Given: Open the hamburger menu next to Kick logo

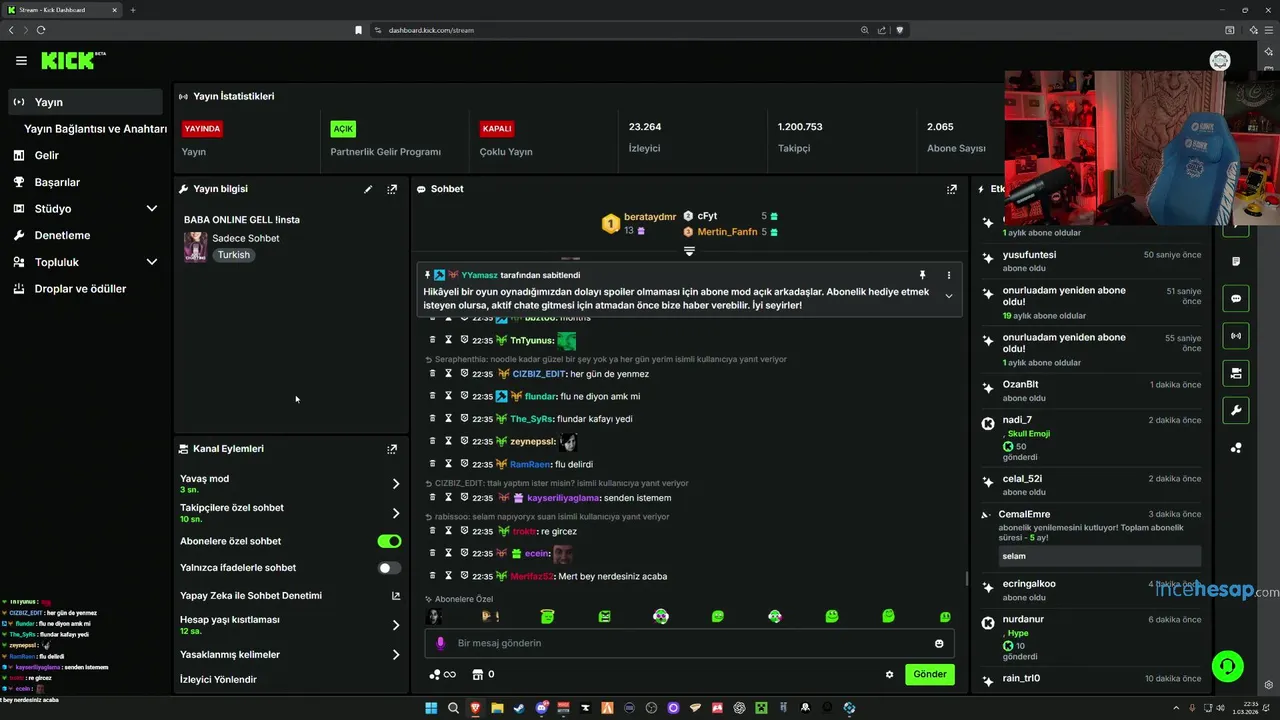Looking at the screenshot, I should point(21,61).
